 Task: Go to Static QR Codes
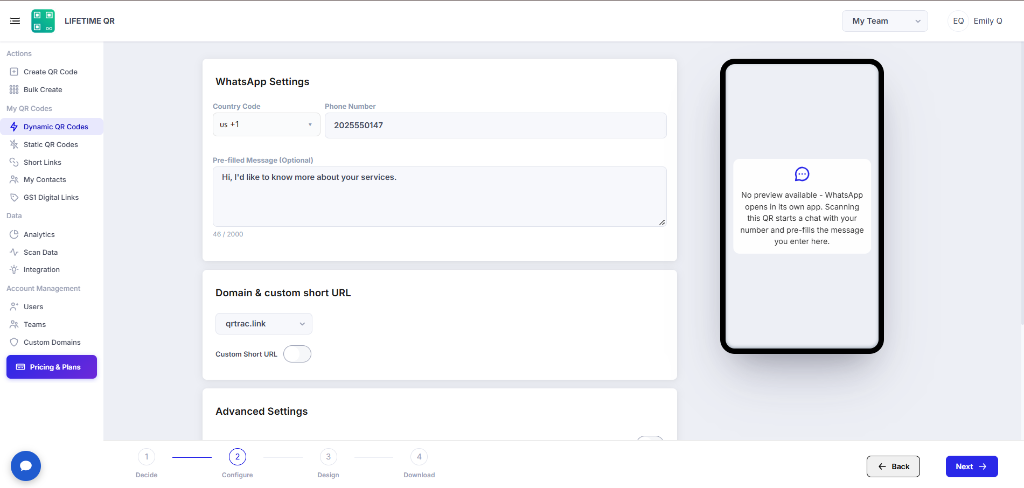[52, 144]
